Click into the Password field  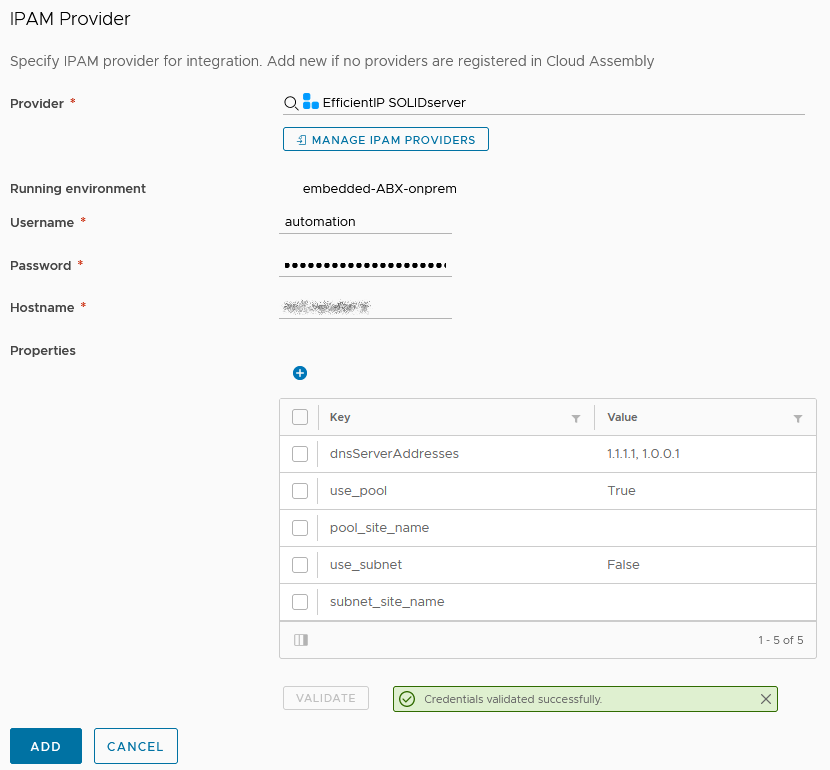[x=365, y=265]
